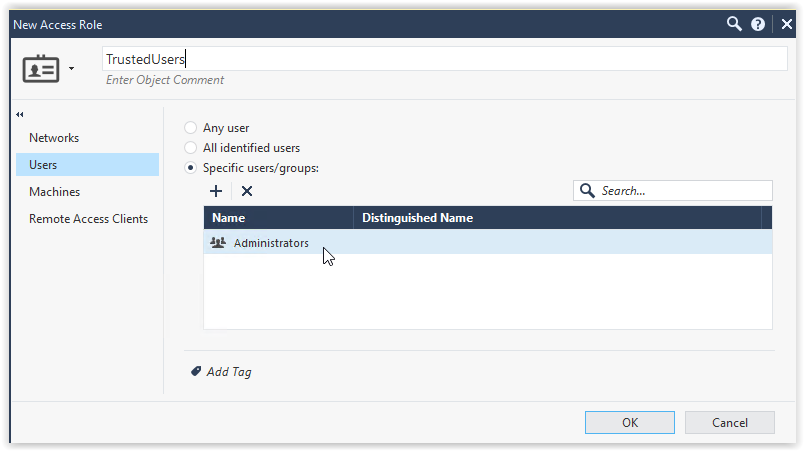Click the Administrators group icon
The image size is (804, 451).
click(x=218, y=243)
